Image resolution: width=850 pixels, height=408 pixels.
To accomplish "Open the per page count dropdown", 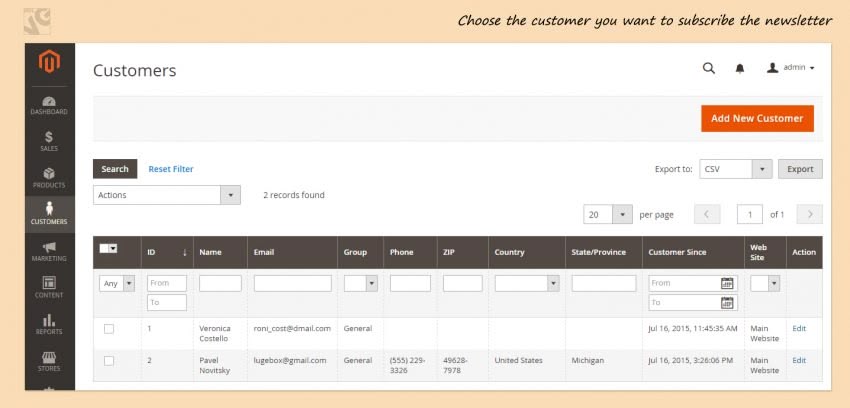I will click(x=608, y=215).
